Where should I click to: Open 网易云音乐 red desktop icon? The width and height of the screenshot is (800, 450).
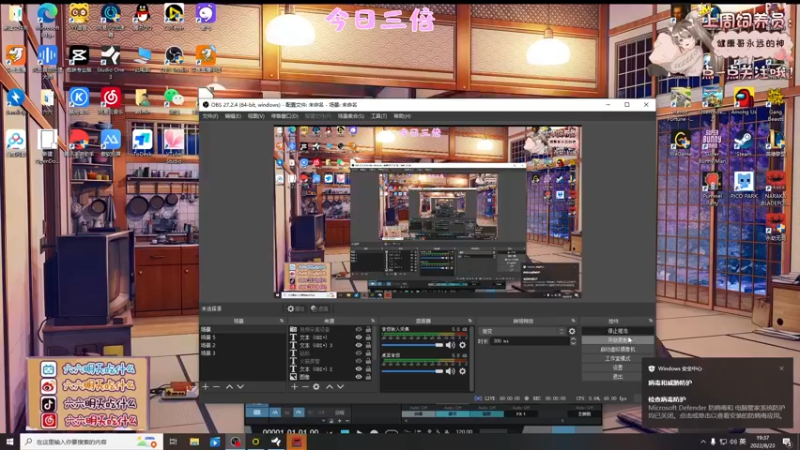click(111, 101)
